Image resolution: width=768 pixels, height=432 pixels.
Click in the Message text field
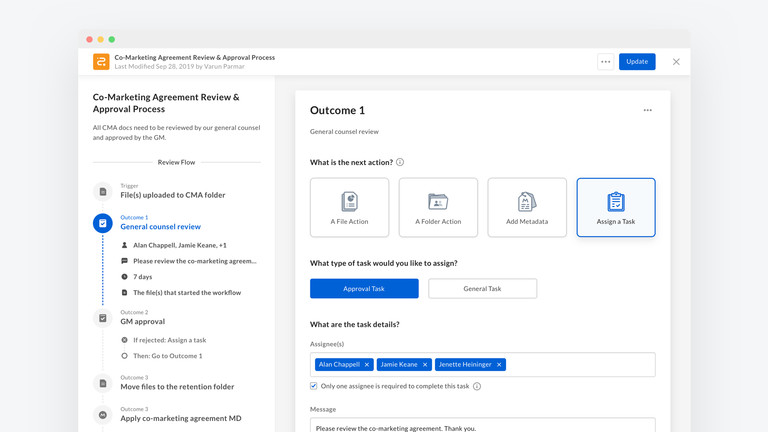coord(482,426)
